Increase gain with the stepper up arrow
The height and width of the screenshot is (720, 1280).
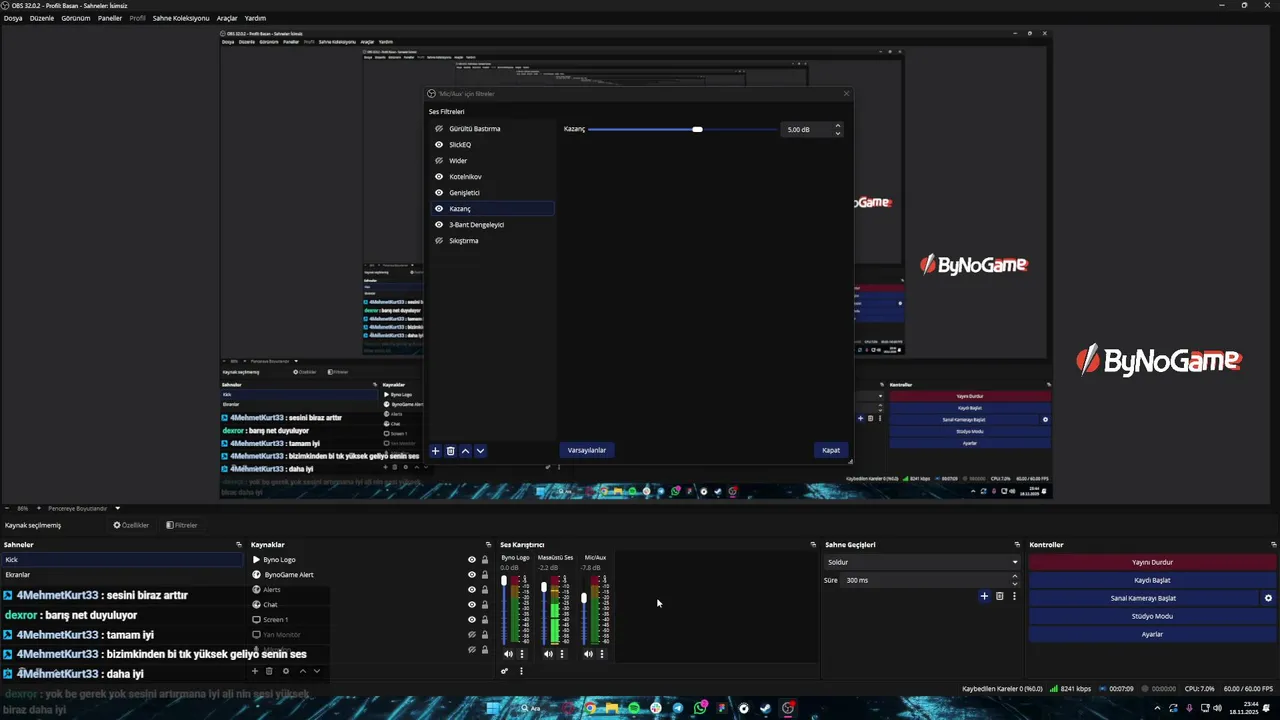(x=838, y=126)
